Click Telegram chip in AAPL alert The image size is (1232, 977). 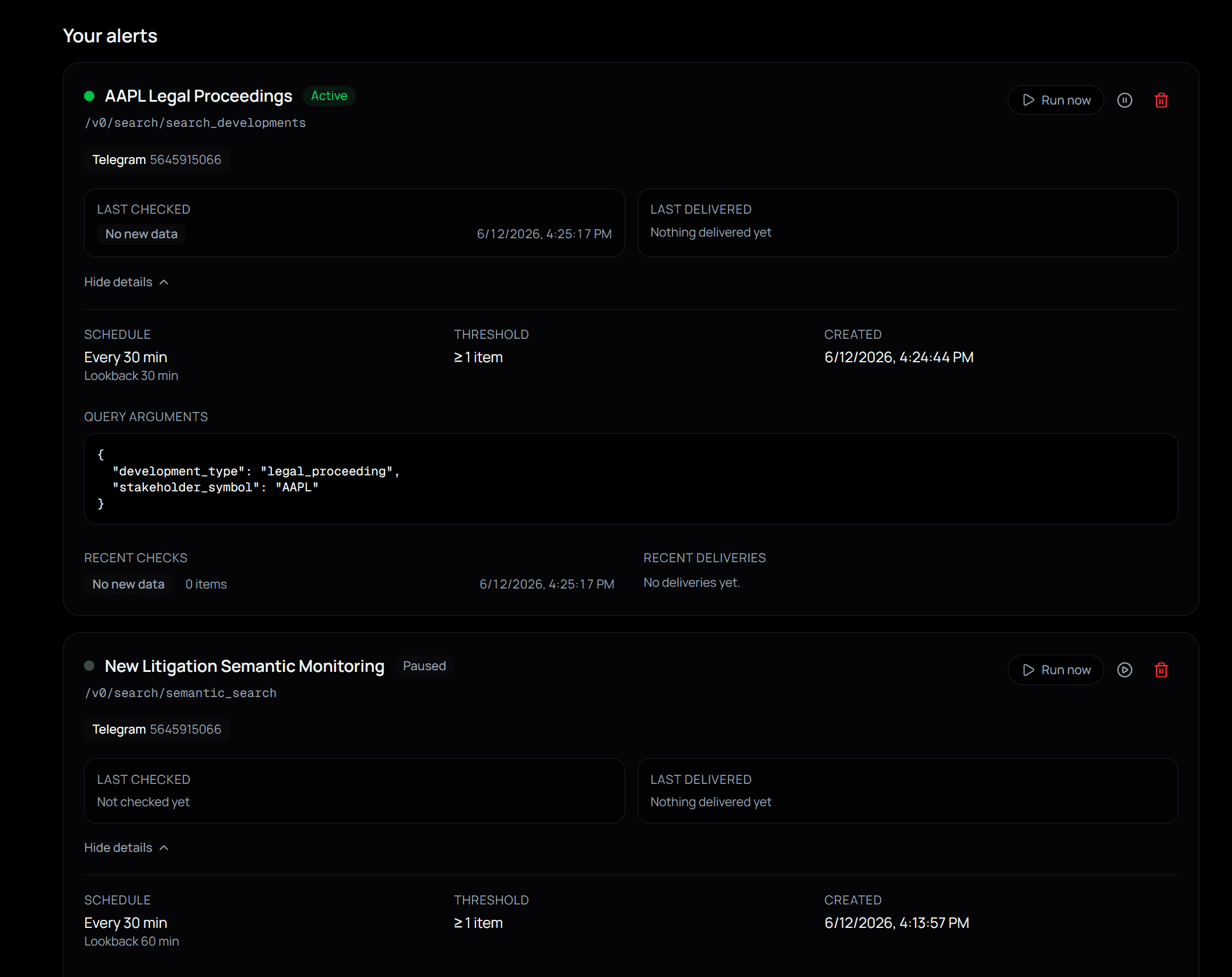tap(157, 160)
